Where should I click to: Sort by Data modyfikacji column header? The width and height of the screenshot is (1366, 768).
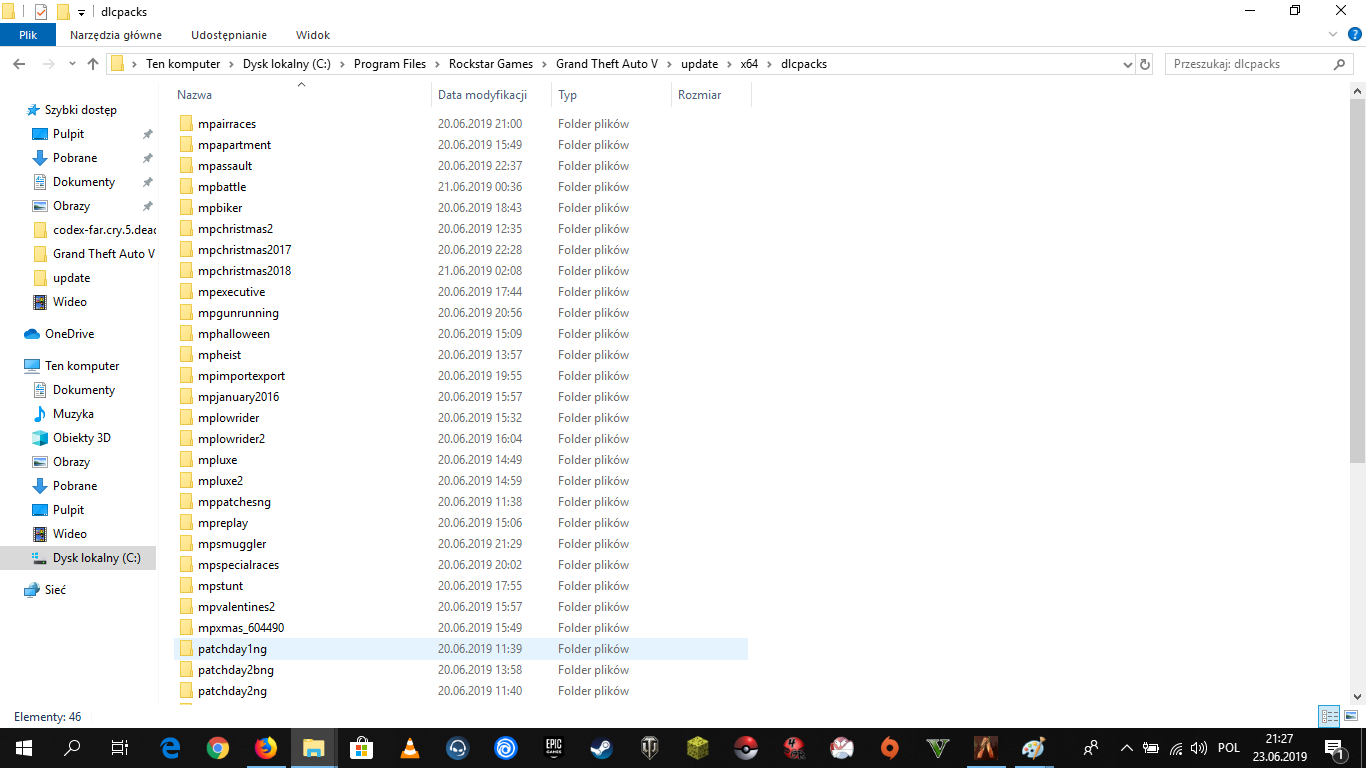493,95
